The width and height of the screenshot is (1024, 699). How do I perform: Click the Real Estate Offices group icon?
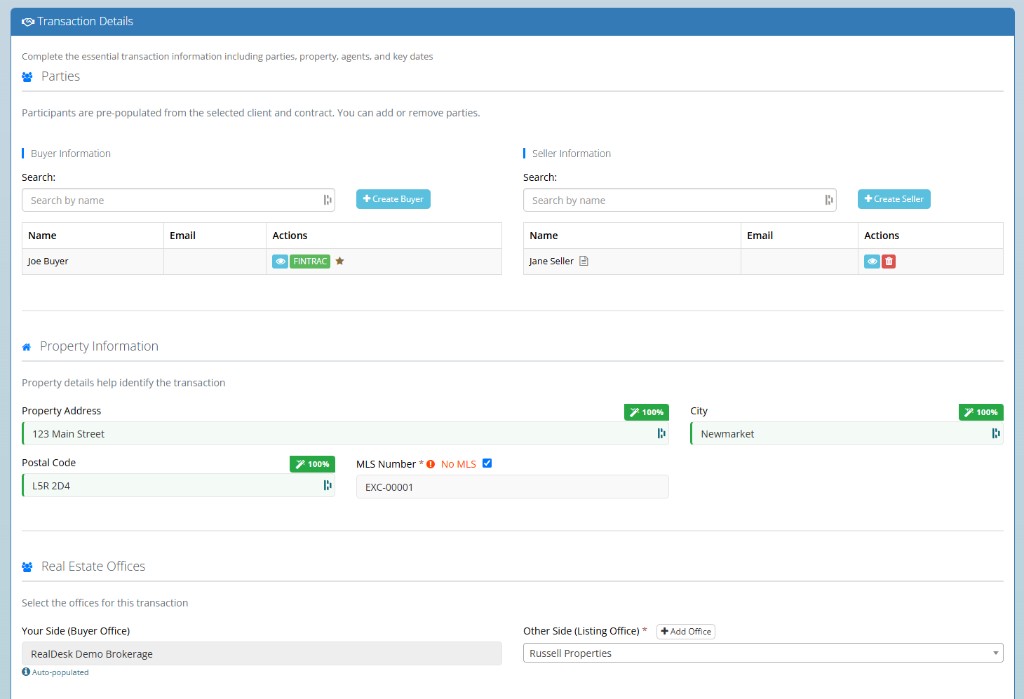tap(27, 567)
